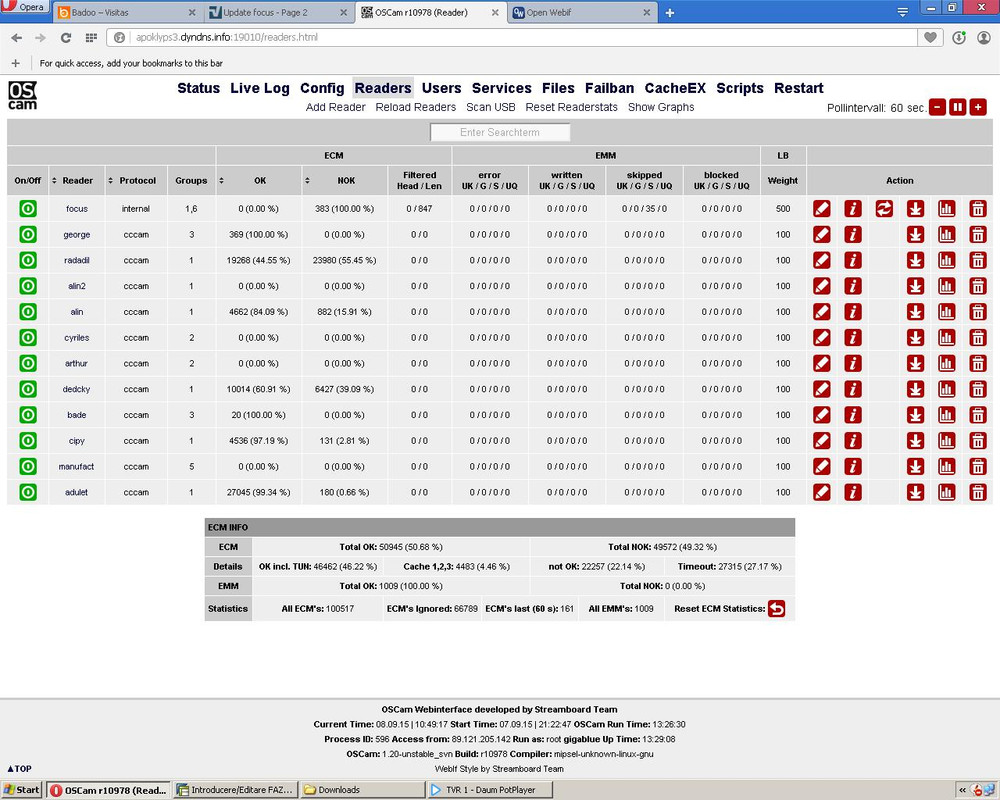Screen dimensions: 1000x800
Task: Show statistics chart icon for bade
Action: (x=946, y=415)
